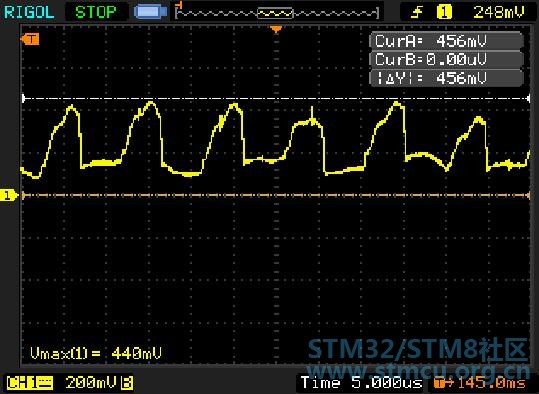Viewport: 539px width, 394px height.
Task: Click the channel 1 ground level marker
Action: click(8, 196)
